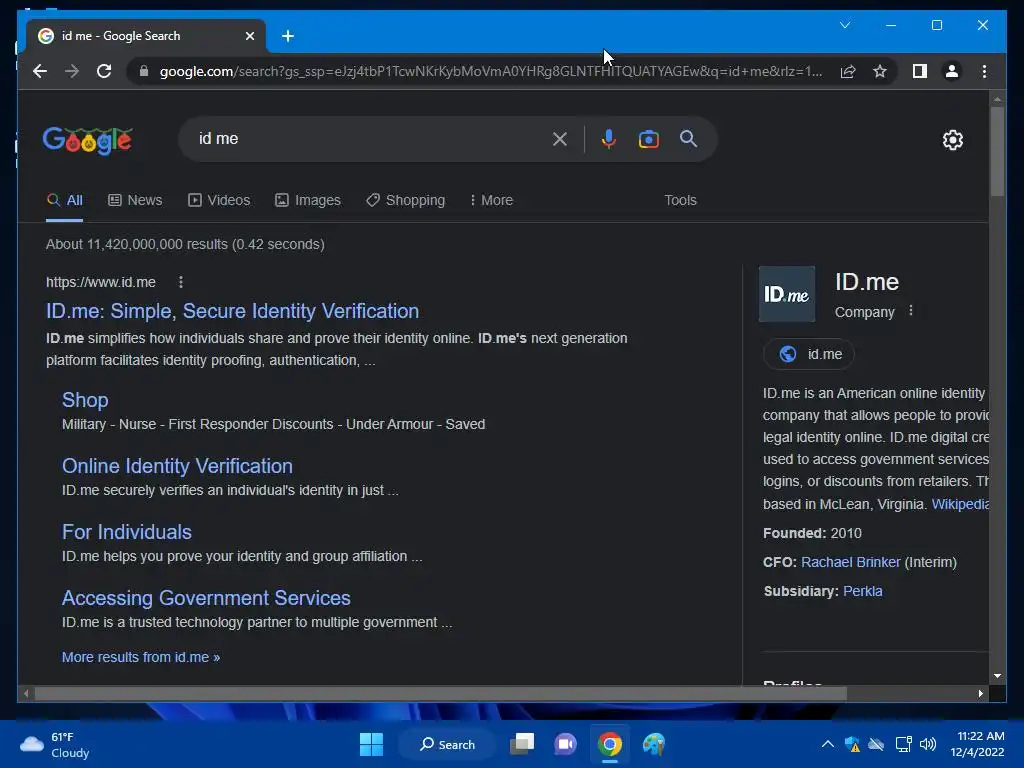Viewport: 1024px width, 768px height.
Task: Click the Chrome taskbar icon
Action: point(609,744)
